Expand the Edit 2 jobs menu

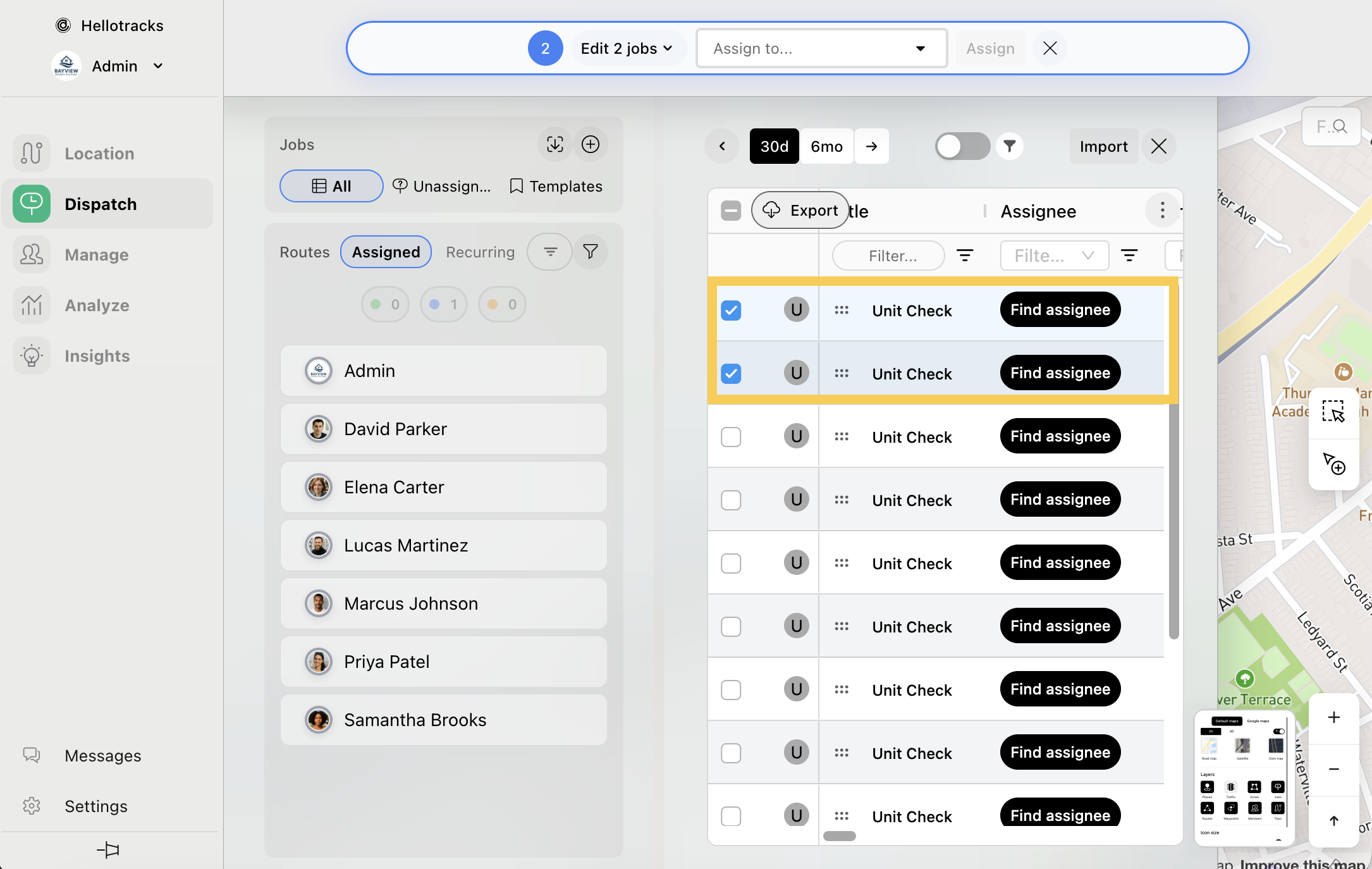pos(627,49)
